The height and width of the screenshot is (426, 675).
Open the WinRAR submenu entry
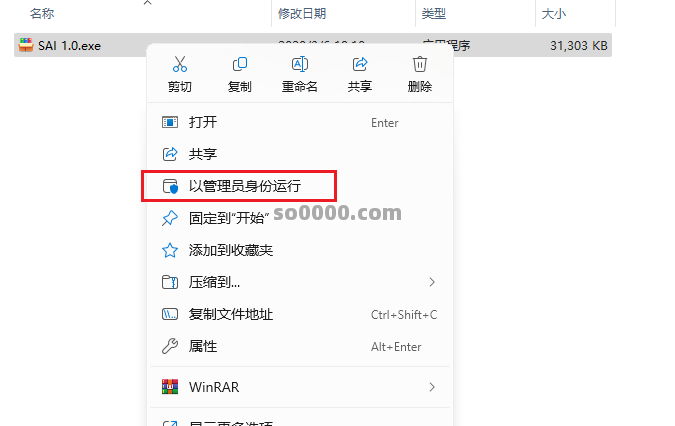(x=300, y=387)
